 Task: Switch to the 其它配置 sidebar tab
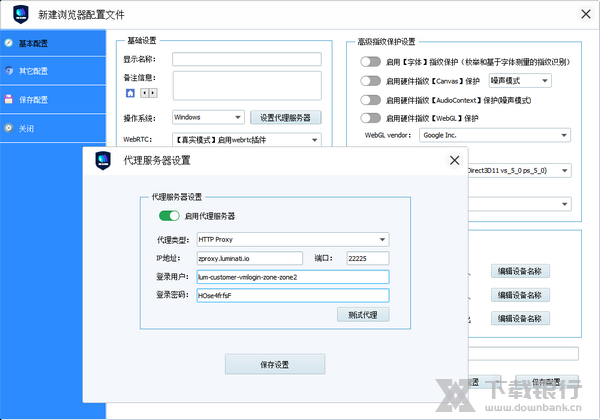point(53,71)
